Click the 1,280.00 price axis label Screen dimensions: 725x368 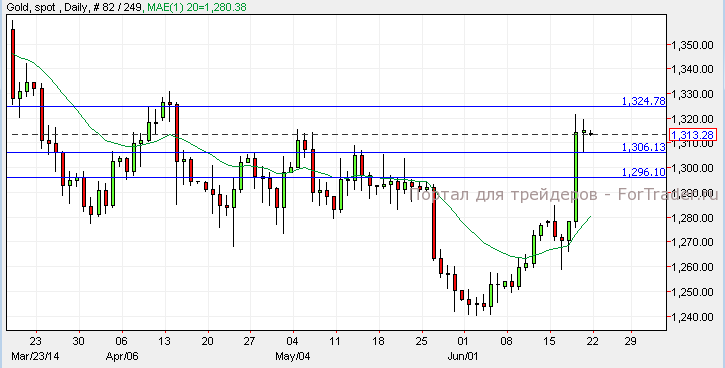click(x=692, y=218)
